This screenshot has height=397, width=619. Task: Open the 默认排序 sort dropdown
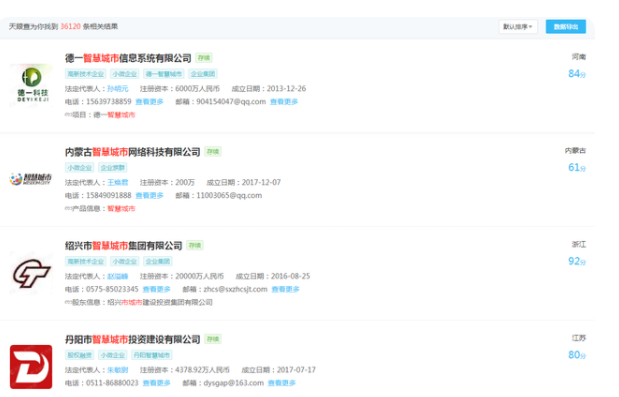[518, 27]
